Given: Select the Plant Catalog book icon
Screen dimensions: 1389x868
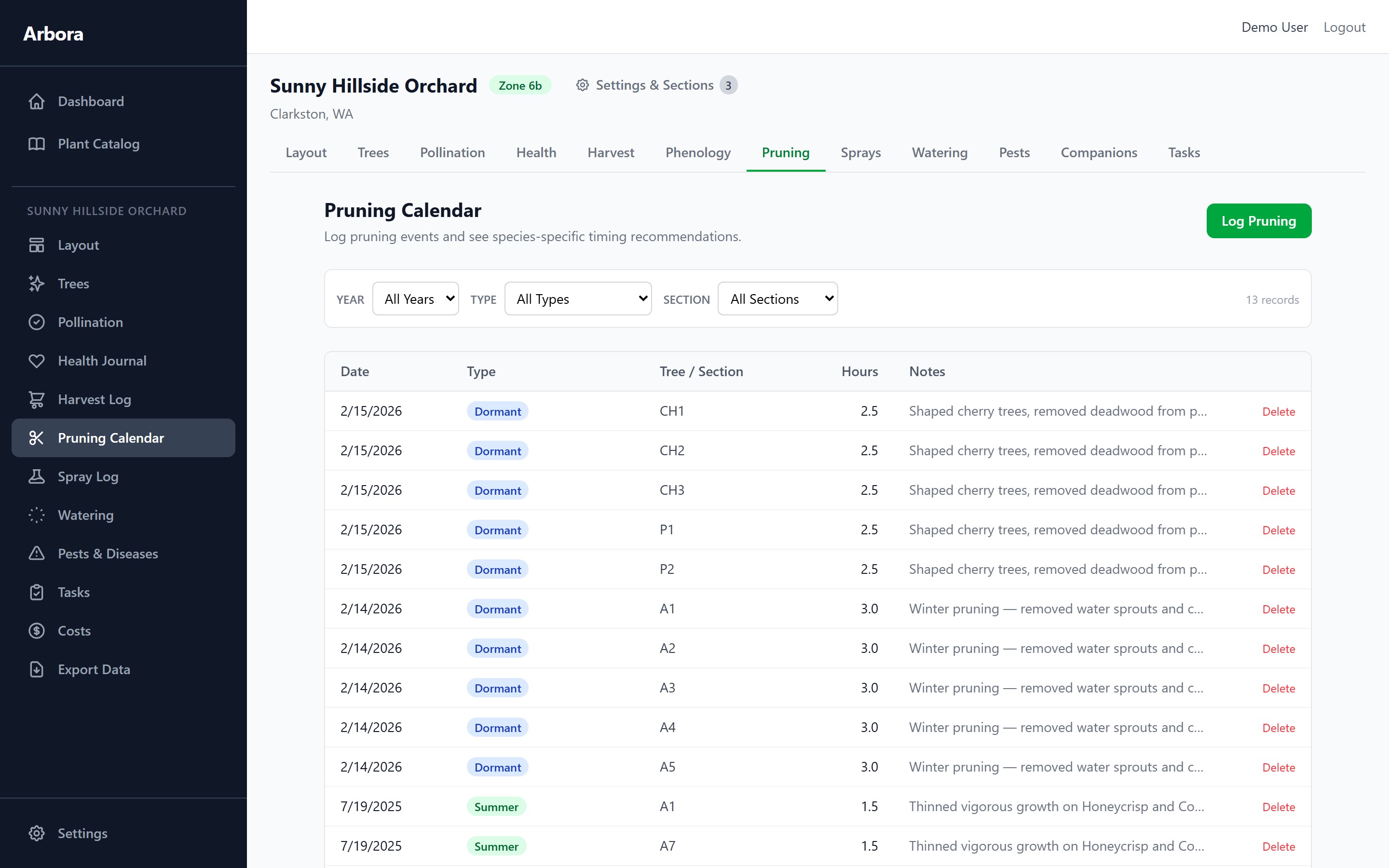Looking at the screenshot, I should pos(37,144).
